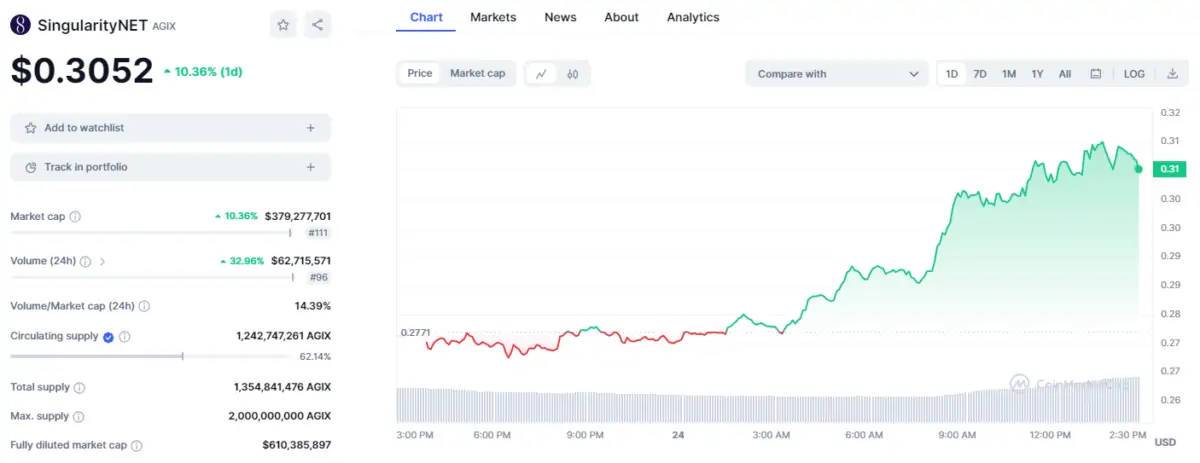Open the Compare with dropdown

[837, 74]
